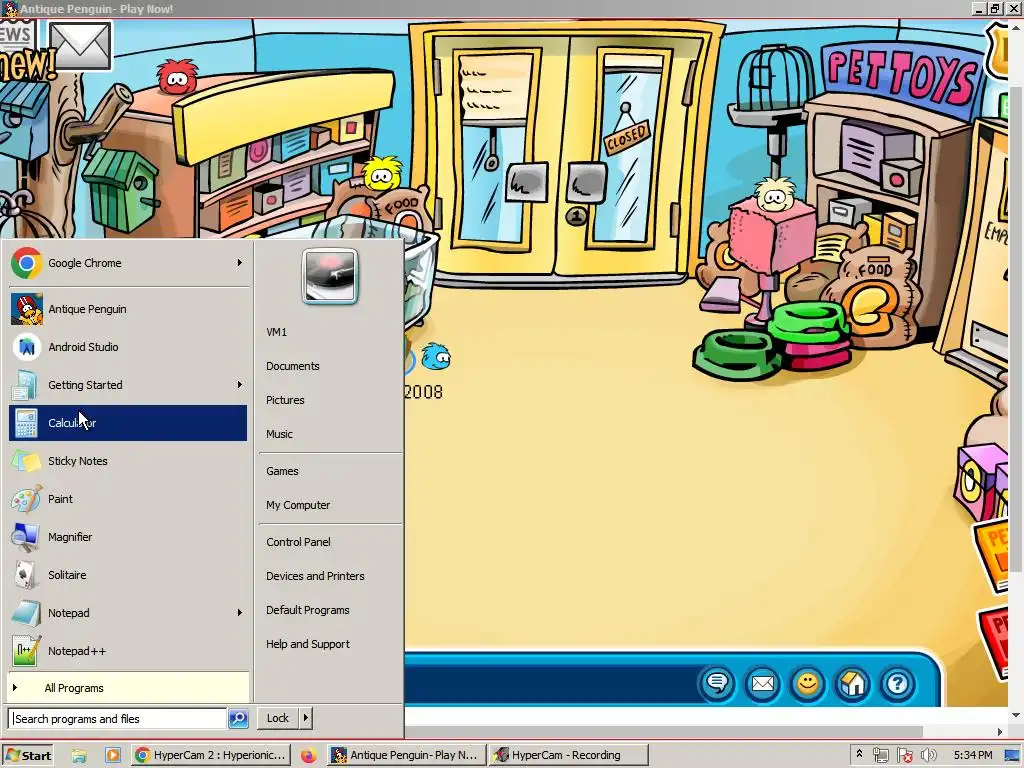Open the mail icon in game bar
1024x768 pixels.
762,684
